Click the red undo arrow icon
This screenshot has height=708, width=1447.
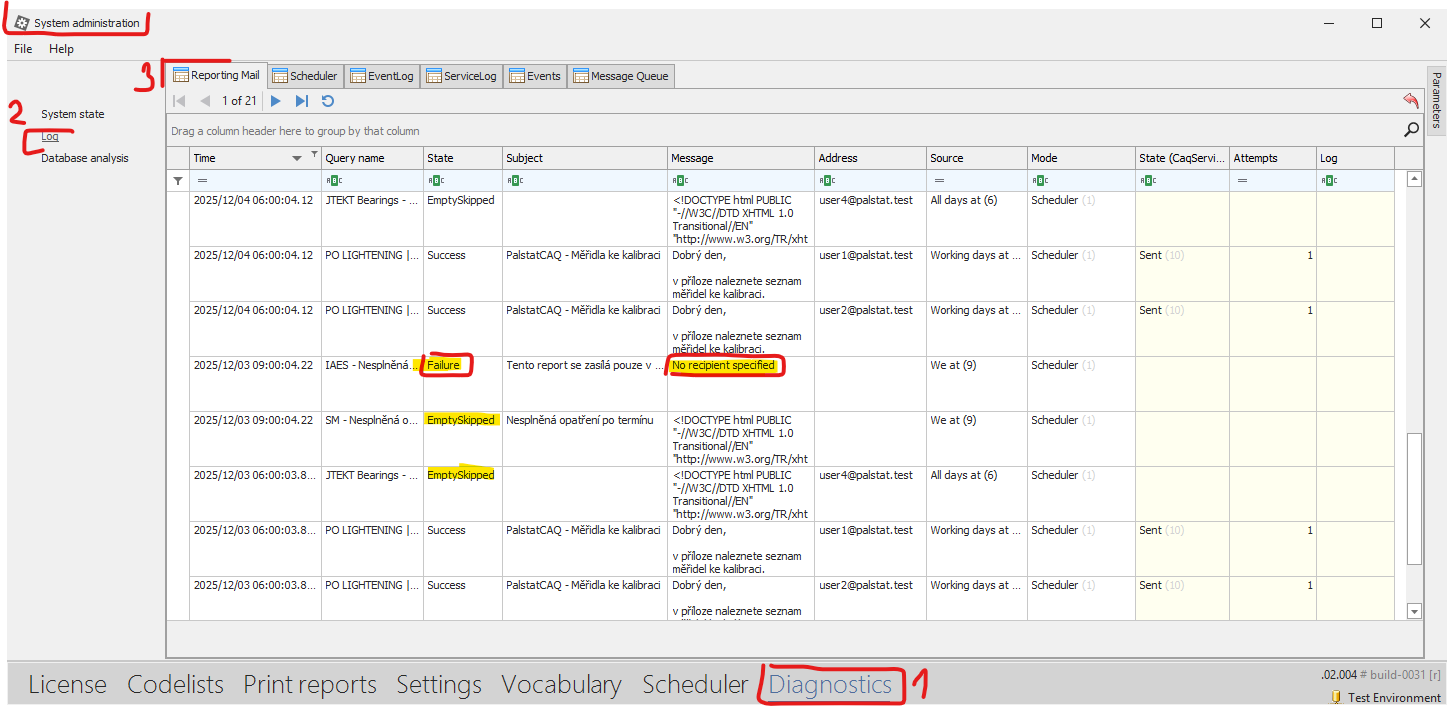coord(1410,100)
